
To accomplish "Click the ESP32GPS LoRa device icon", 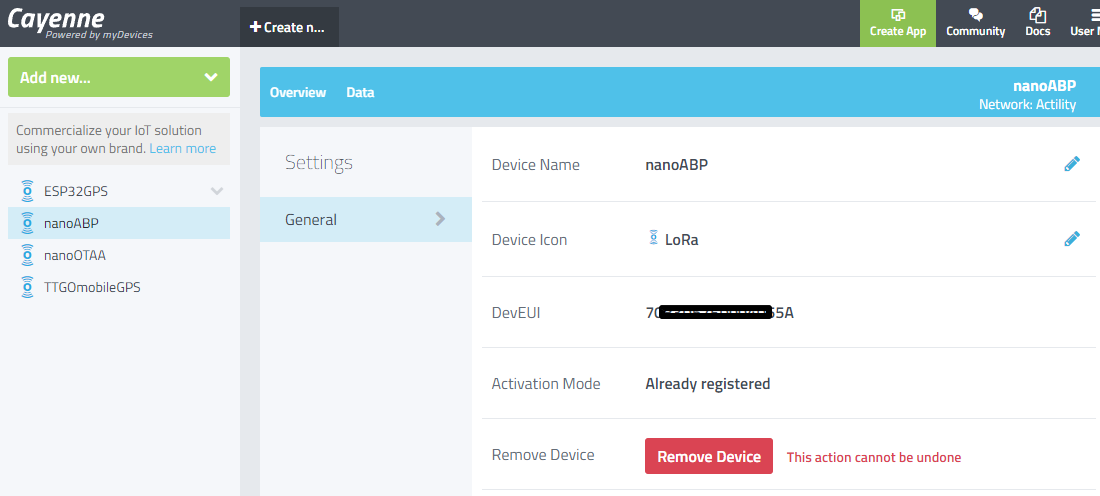I will (x=27, y=191).
